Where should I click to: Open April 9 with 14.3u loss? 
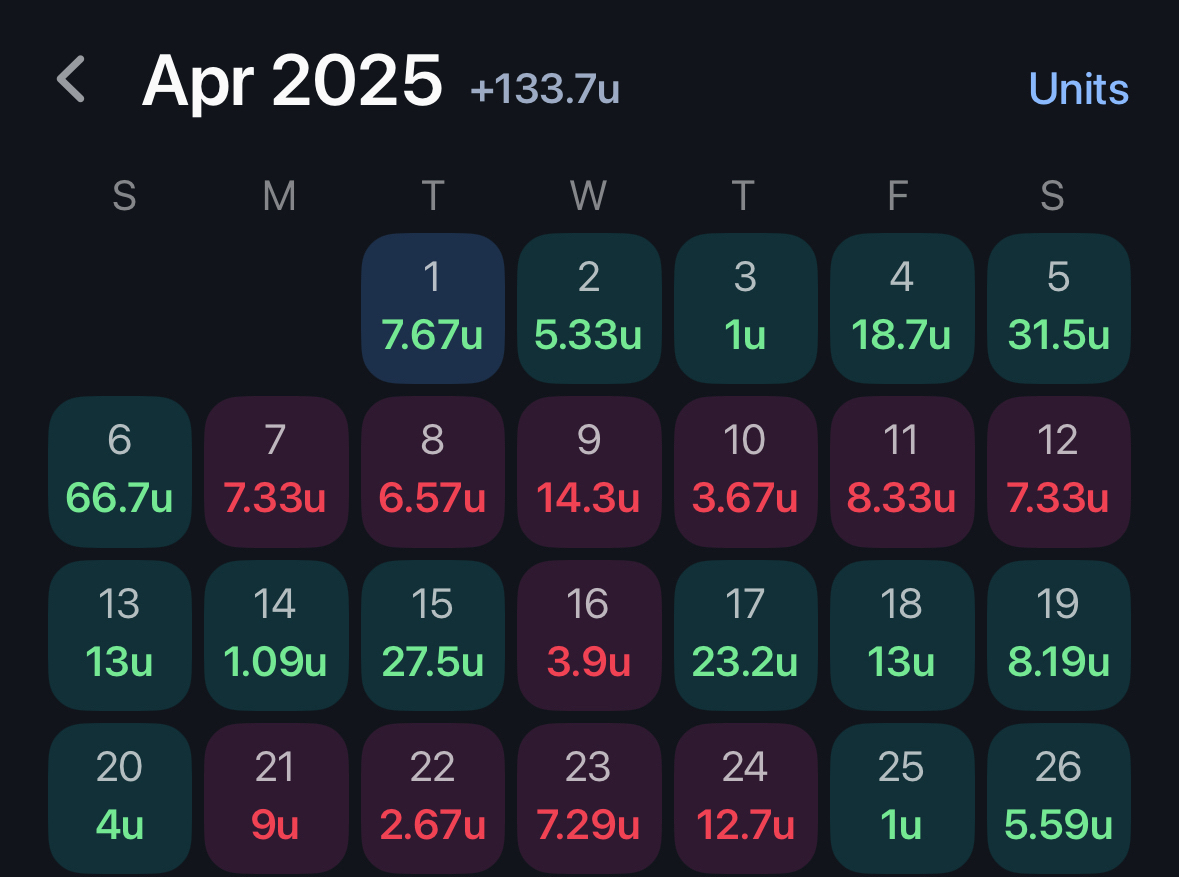(589, 471)
